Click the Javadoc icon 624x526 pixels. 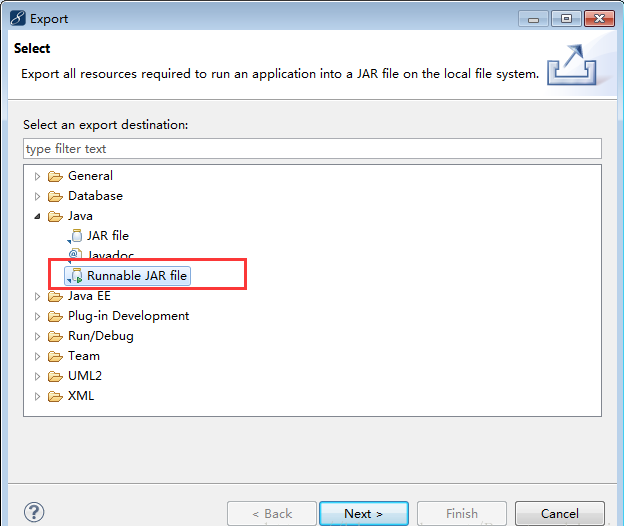[75, 255]
